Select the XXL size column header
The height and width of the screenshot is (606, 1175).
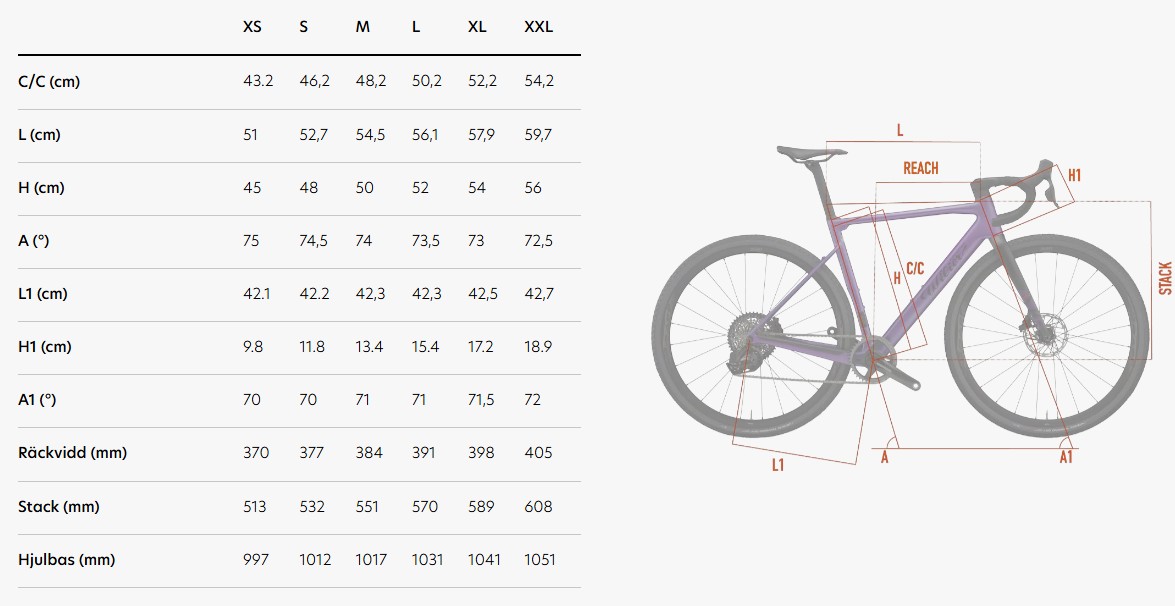pos(539,27)
